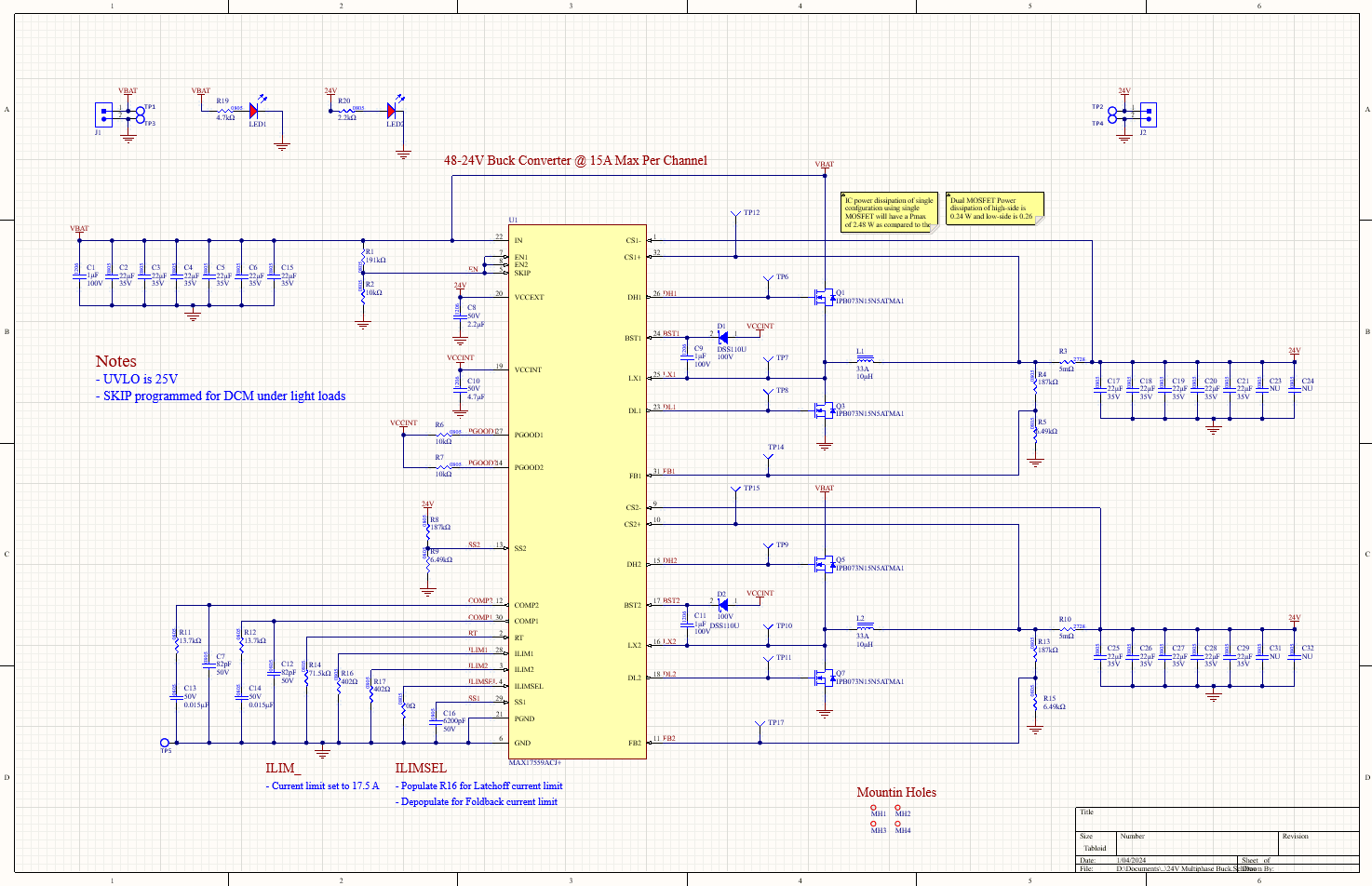This screenshot has width=1372, height=886.
Task: Pick the D1 DSS110U diode symbol
Action: (722, 338)
